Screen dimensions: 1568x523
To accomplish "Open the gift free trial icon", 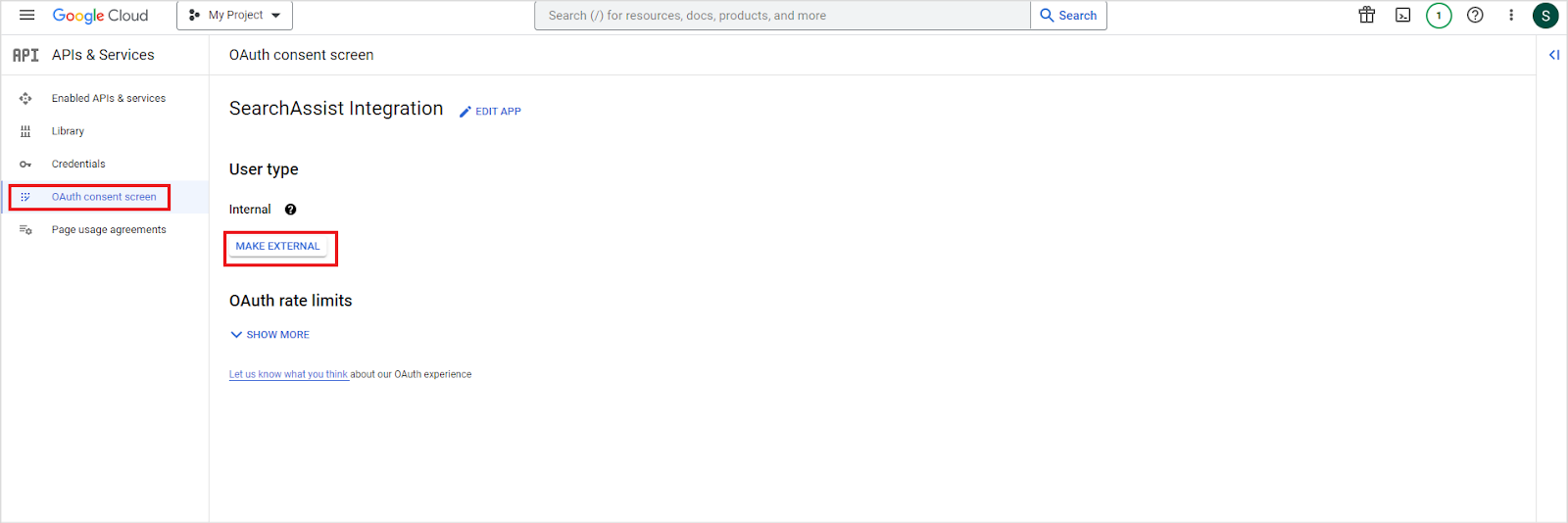I will point(1366,15).
